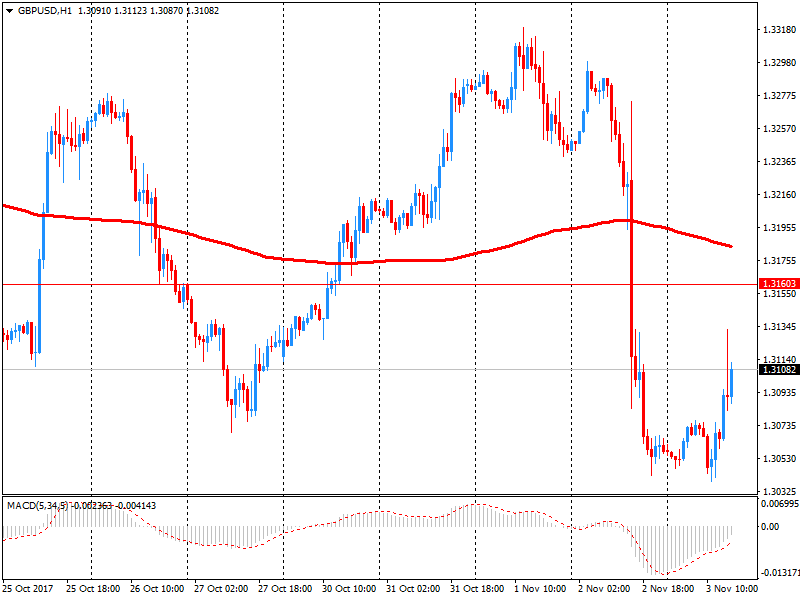Select the 1 Nov 10:00 time label

(540, 589)
